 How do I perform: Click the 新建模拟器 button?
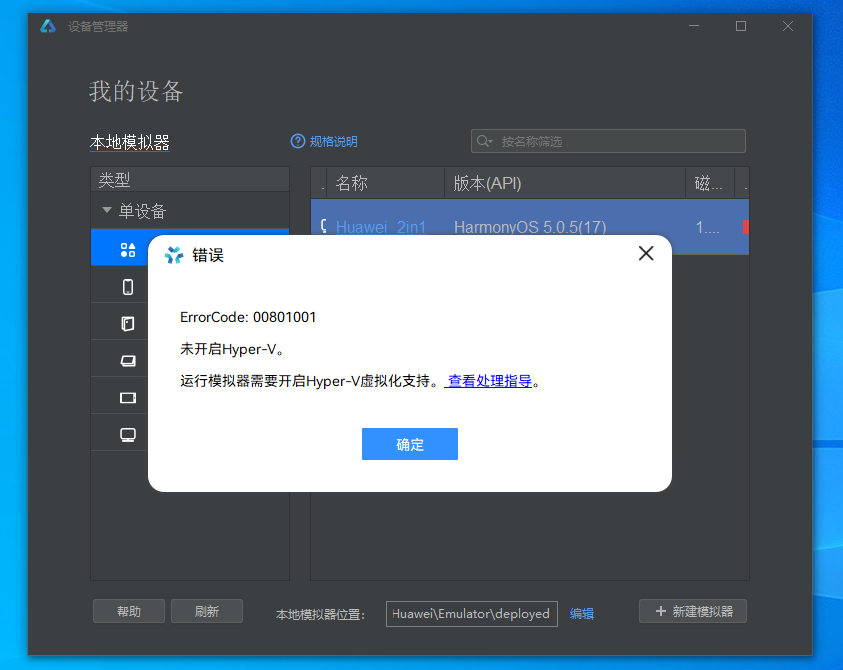pos(693,611)
